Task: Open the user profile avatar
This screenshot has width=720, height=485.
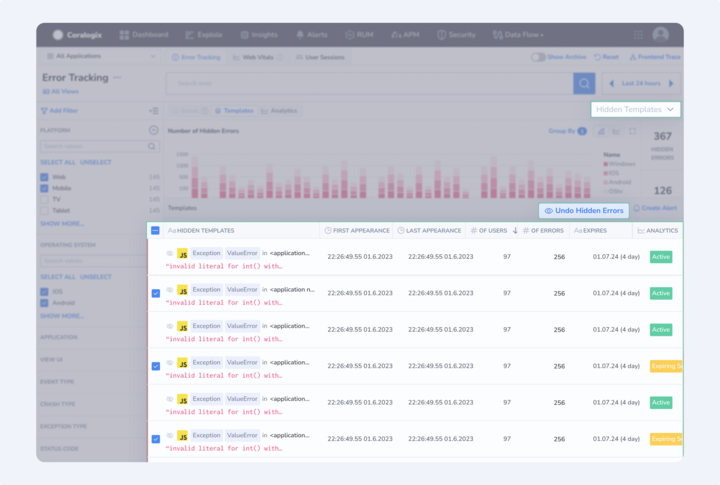Action: (660, 34)
